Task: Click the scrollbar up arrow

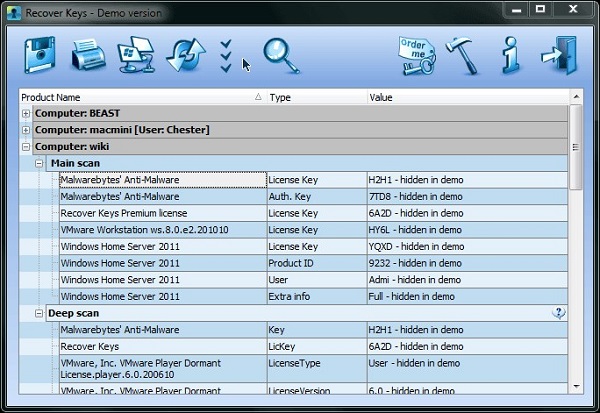Action: 576,97
